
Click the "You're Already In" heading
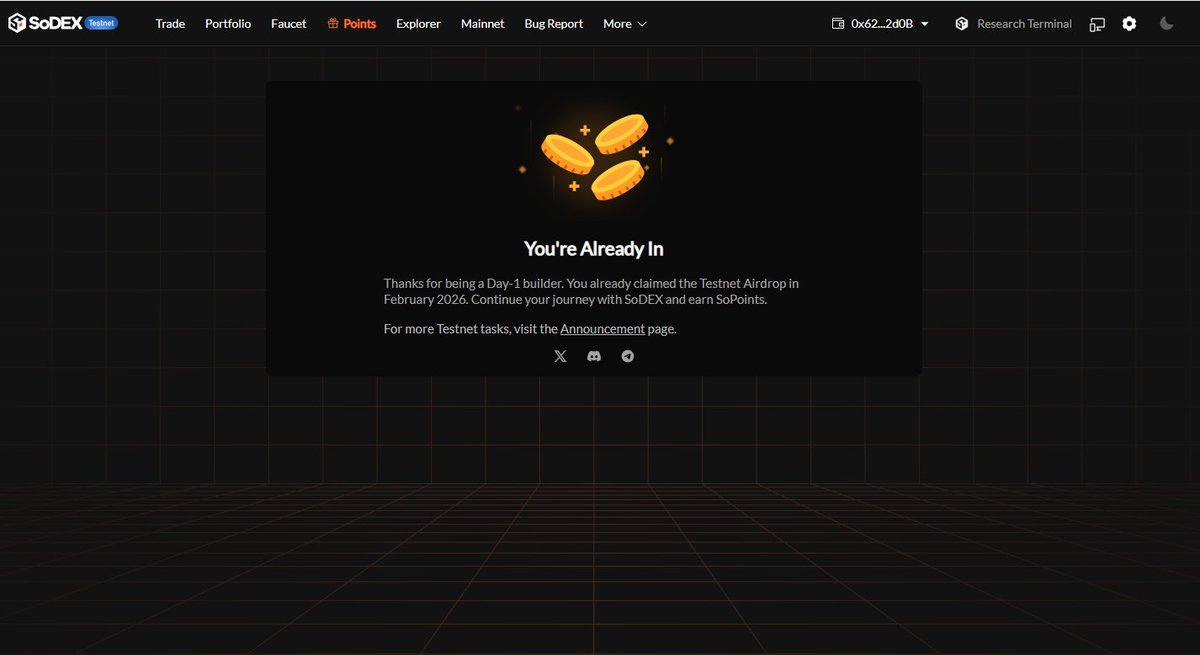(594, 249)
